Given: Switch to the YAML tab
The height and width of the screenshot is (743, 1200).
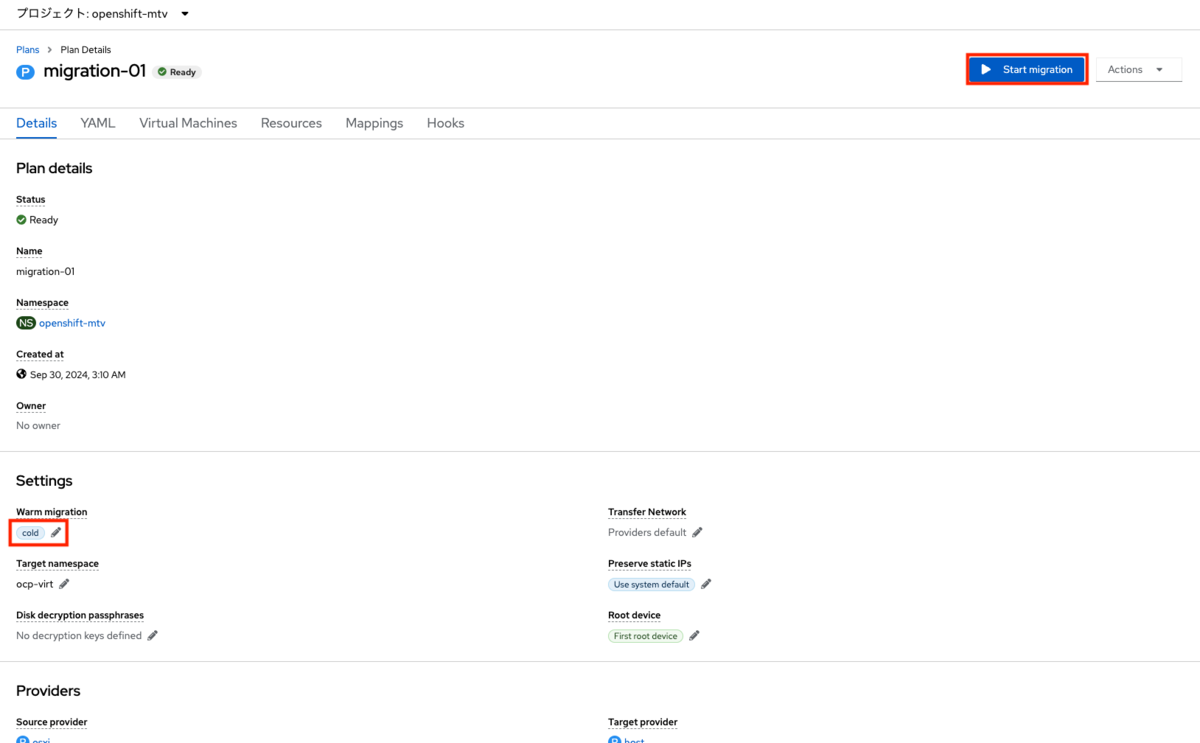Looking at the screenshot, I should (x=97, y=123).
